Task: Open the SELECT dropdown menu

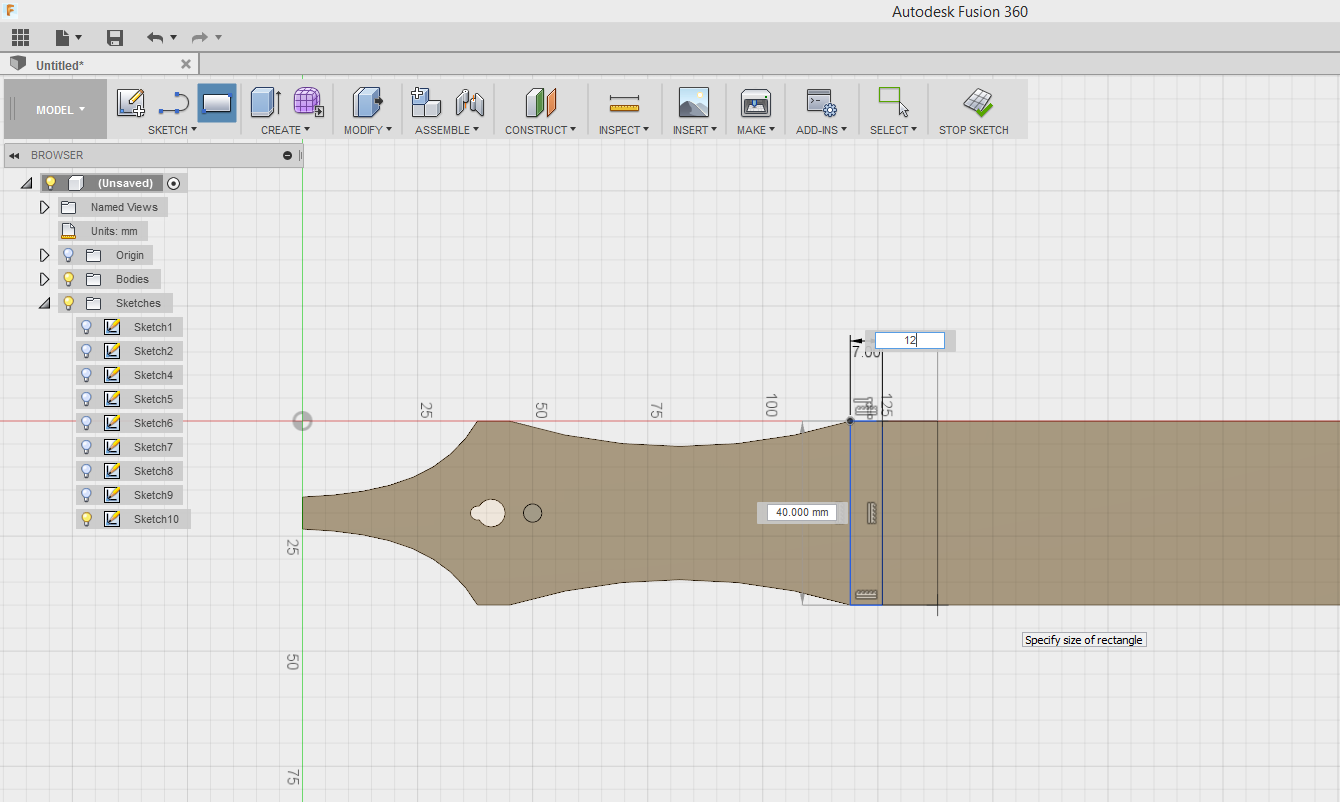Action: pyautogui.click(x=893, y=130)
